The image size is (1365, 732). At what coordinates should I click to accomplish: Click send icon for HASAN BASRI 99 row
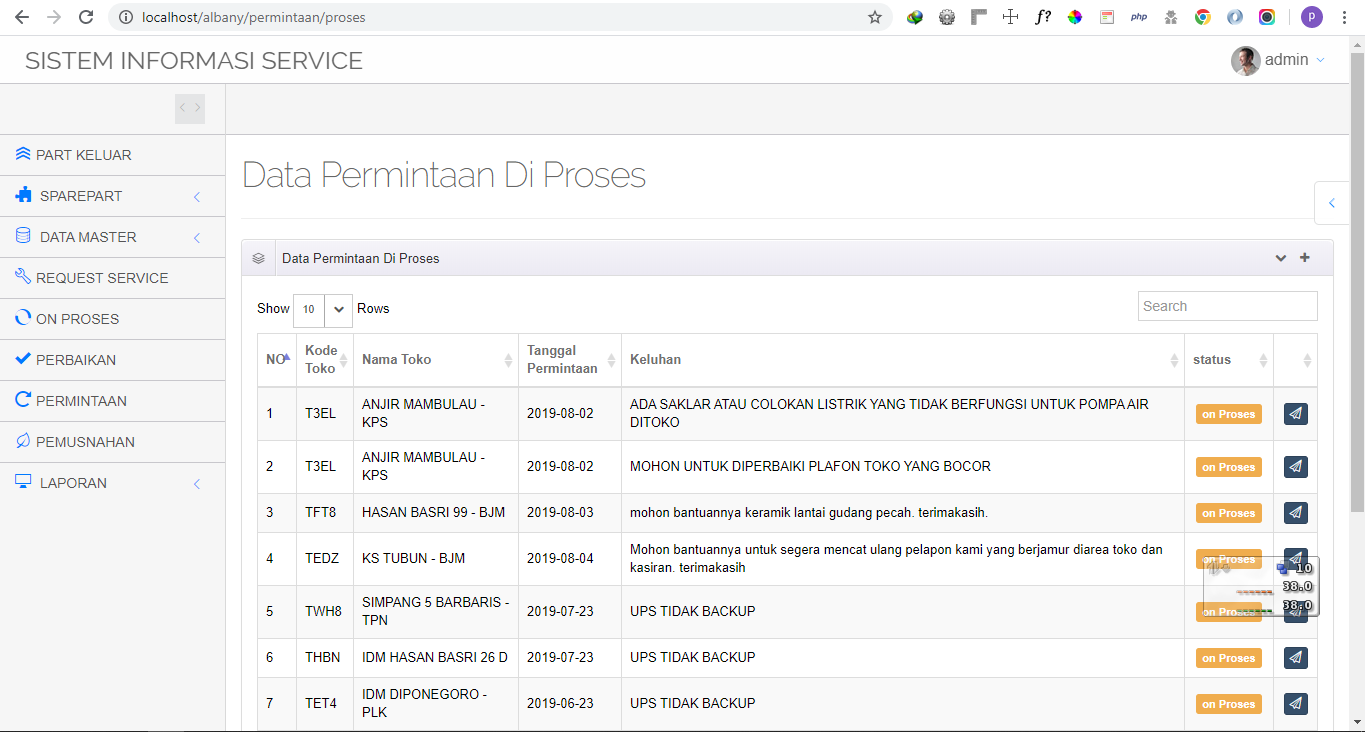(1295, 513)
